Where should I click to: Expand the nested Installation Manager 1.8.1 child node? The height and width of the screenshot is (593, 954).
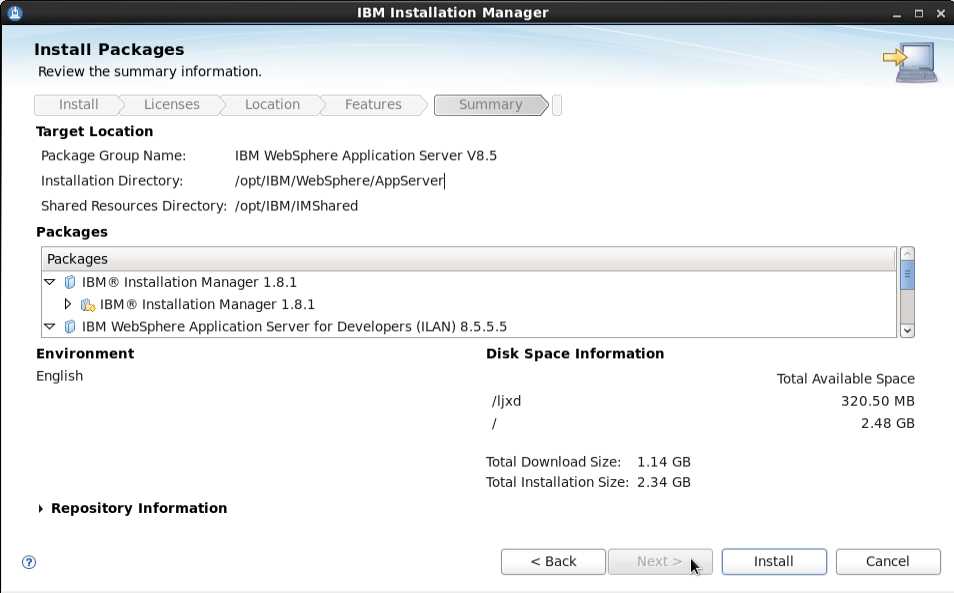click(67, 305)
